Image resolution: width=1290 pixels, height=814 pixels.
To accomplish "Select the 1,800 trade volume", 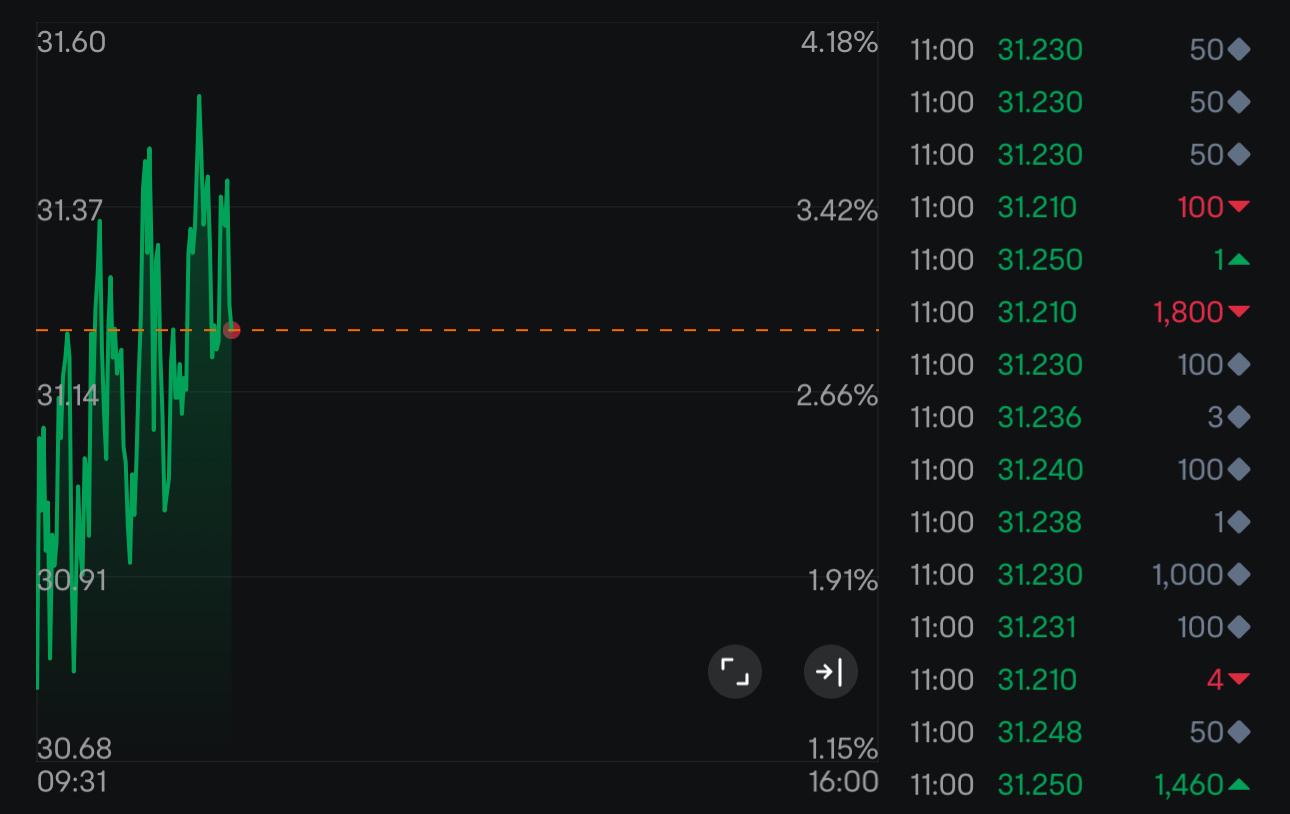I will pyautogui.click(x=1188, y=312).
